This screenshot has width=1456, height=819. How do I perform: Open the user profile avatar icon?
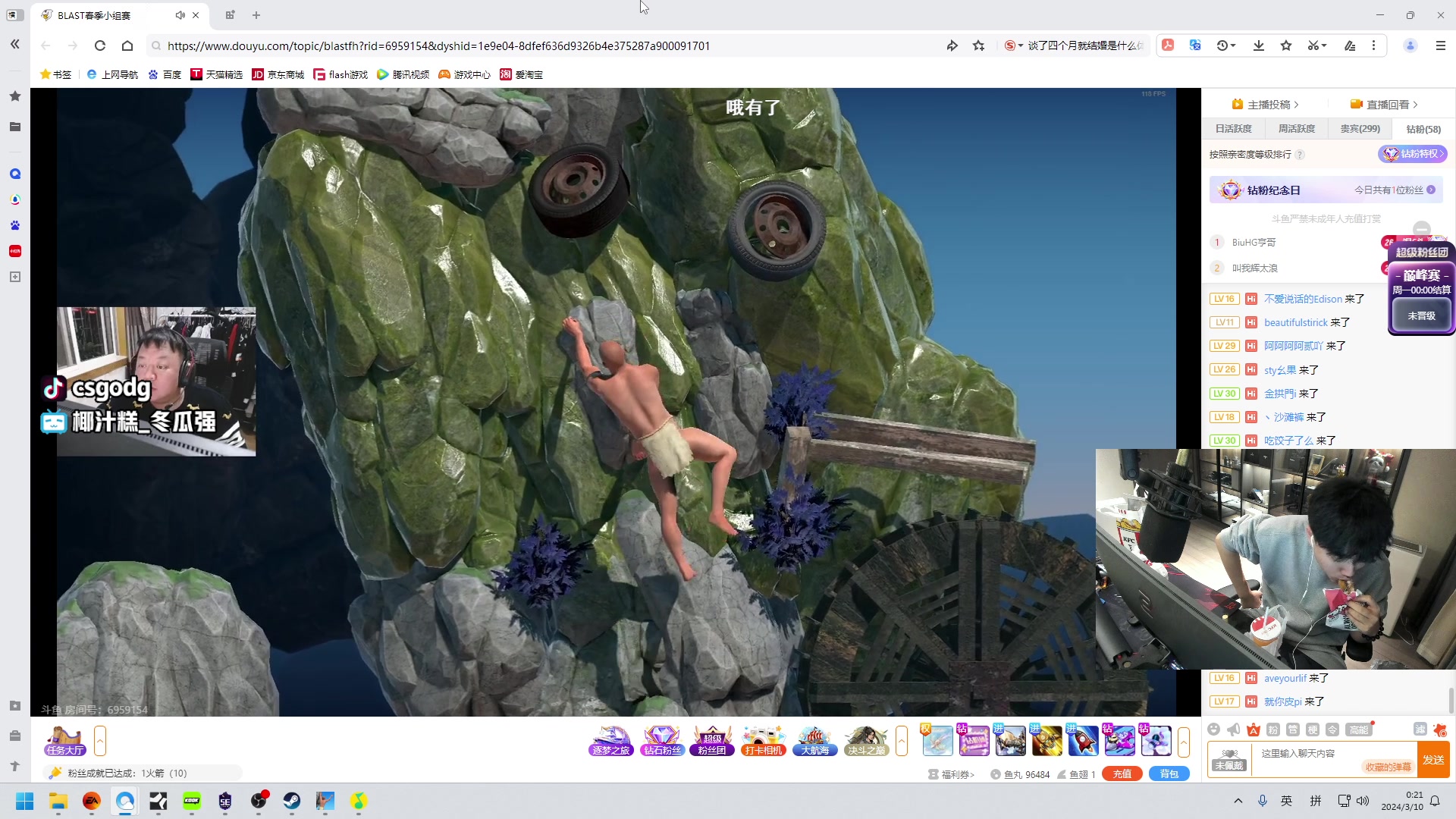coord(1410,45)
